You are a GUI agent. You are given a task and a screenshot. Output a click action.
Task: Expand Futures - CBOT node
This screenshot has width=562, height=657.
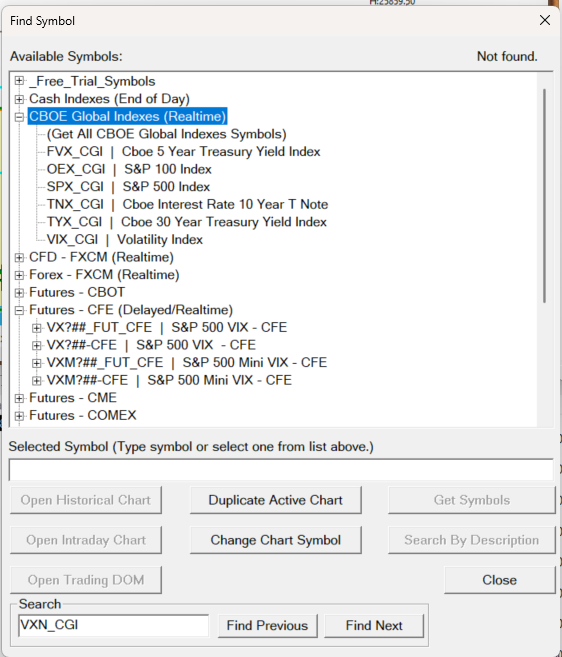(x=19, y=292)
